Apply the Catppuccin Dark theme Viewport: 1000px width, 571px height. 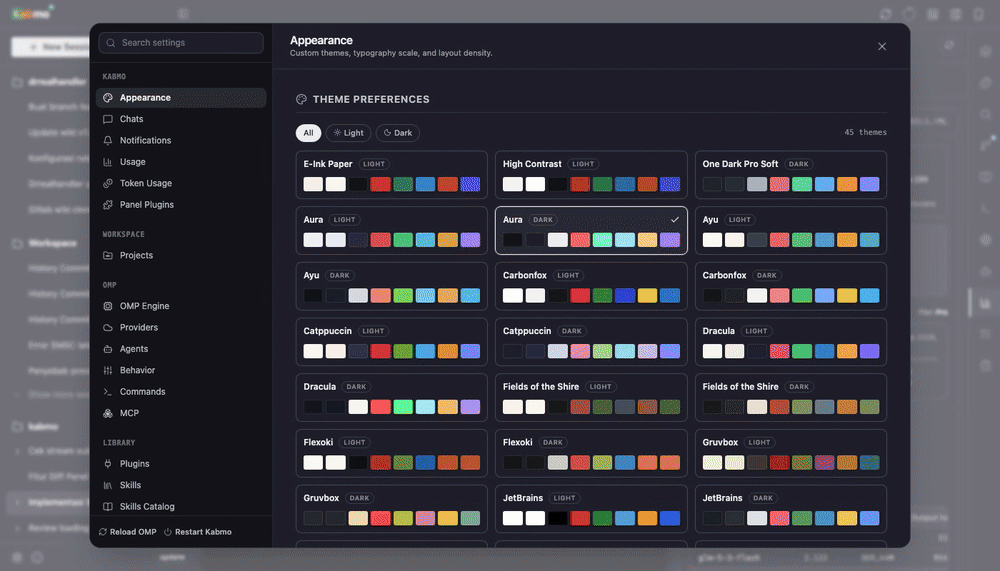click(591, 342)
